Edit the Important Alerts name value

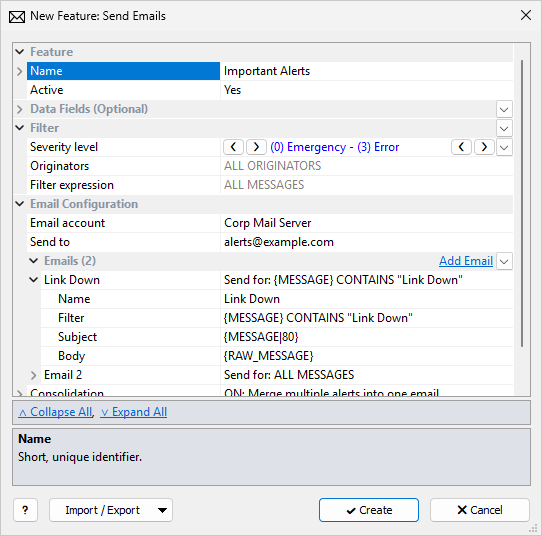click(x=366, y=71)
